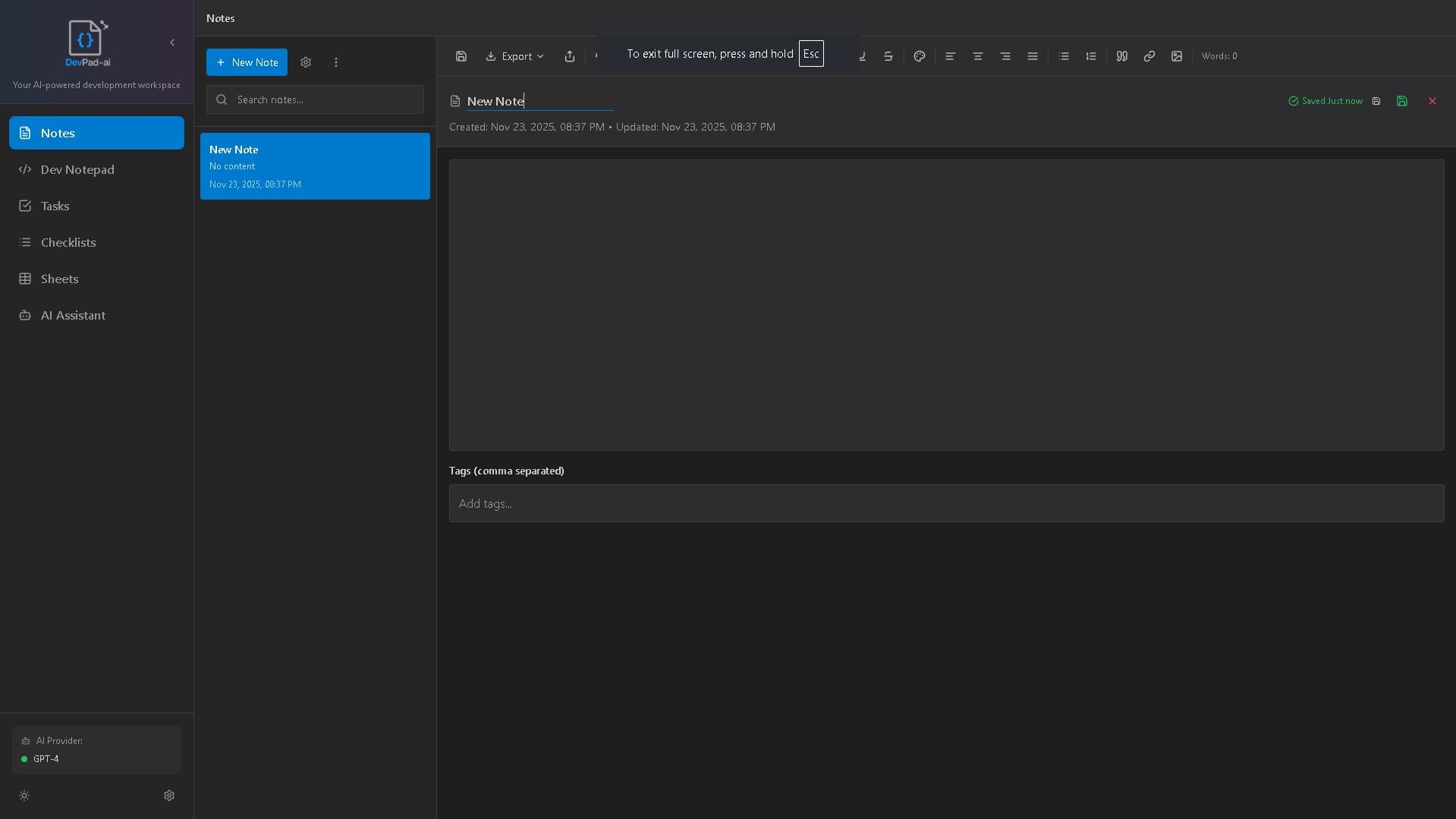Image resolution: width=1456 pixels, height=819 pixels.
Task: Expand the notes options with the three-dot menu
Action: pyautogui.click(x=336, y=62)
